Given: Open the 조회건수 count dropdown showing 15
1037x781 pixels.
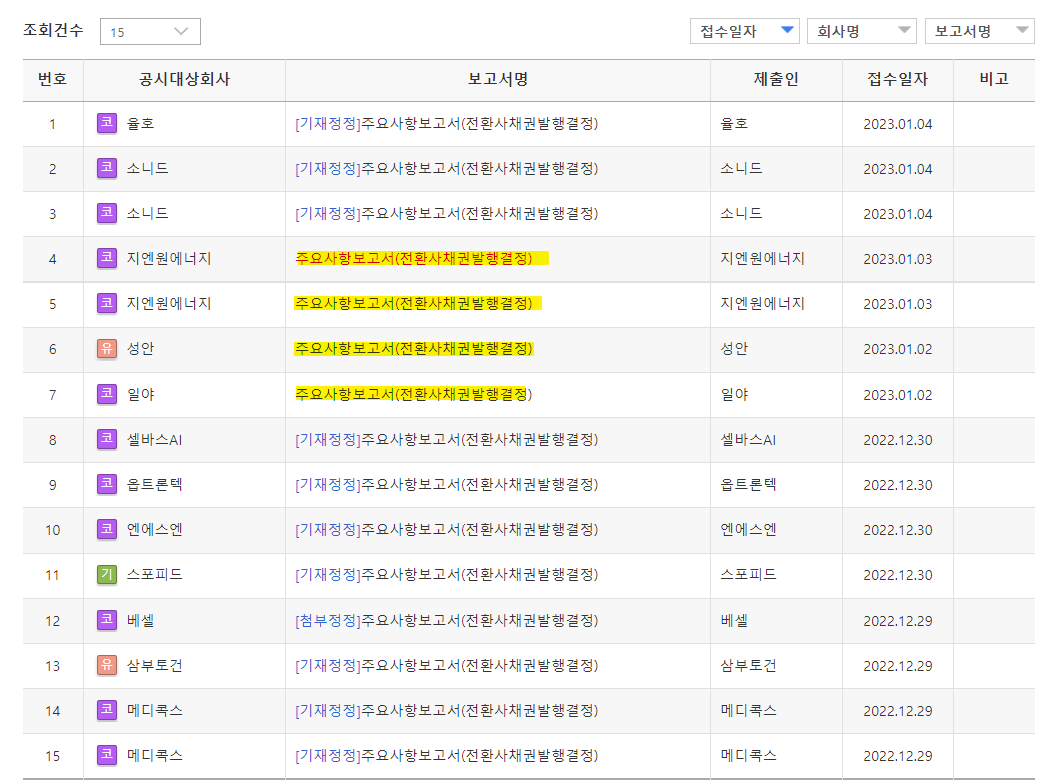Looking at the screenshot, I should pyautogui.click(x=149, y=31).
